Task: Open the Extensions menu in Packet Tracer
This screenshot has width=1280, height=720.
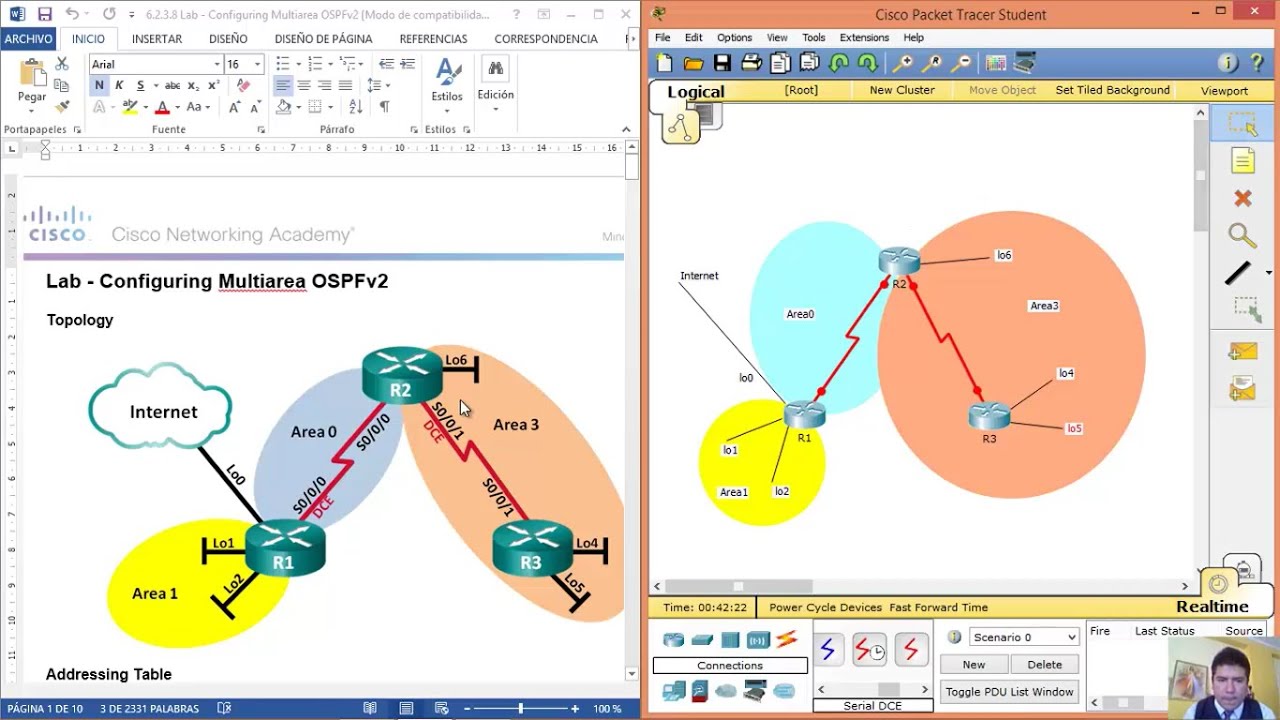Action: [x=864, y=38]
